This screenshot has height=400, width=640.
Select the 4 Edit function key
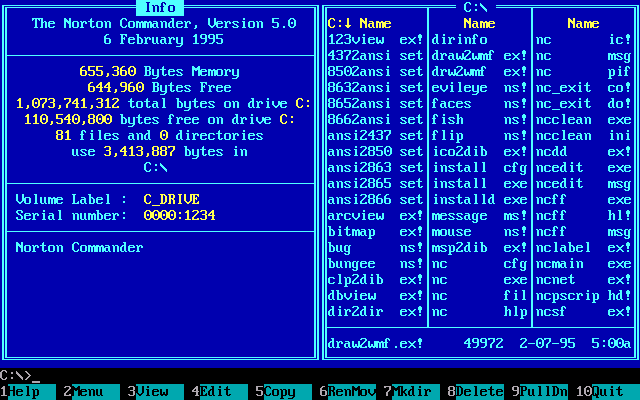tap(215, 392)
